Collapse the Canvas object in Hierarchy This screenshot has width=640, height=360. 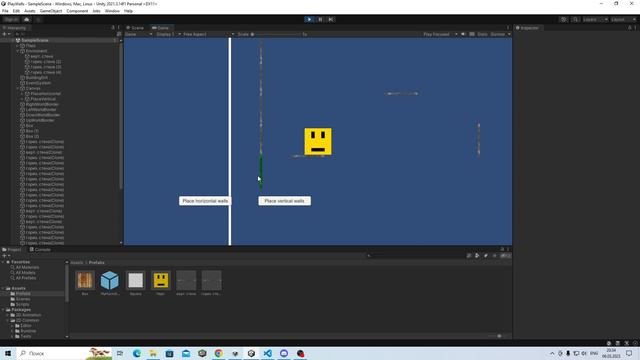18,88
